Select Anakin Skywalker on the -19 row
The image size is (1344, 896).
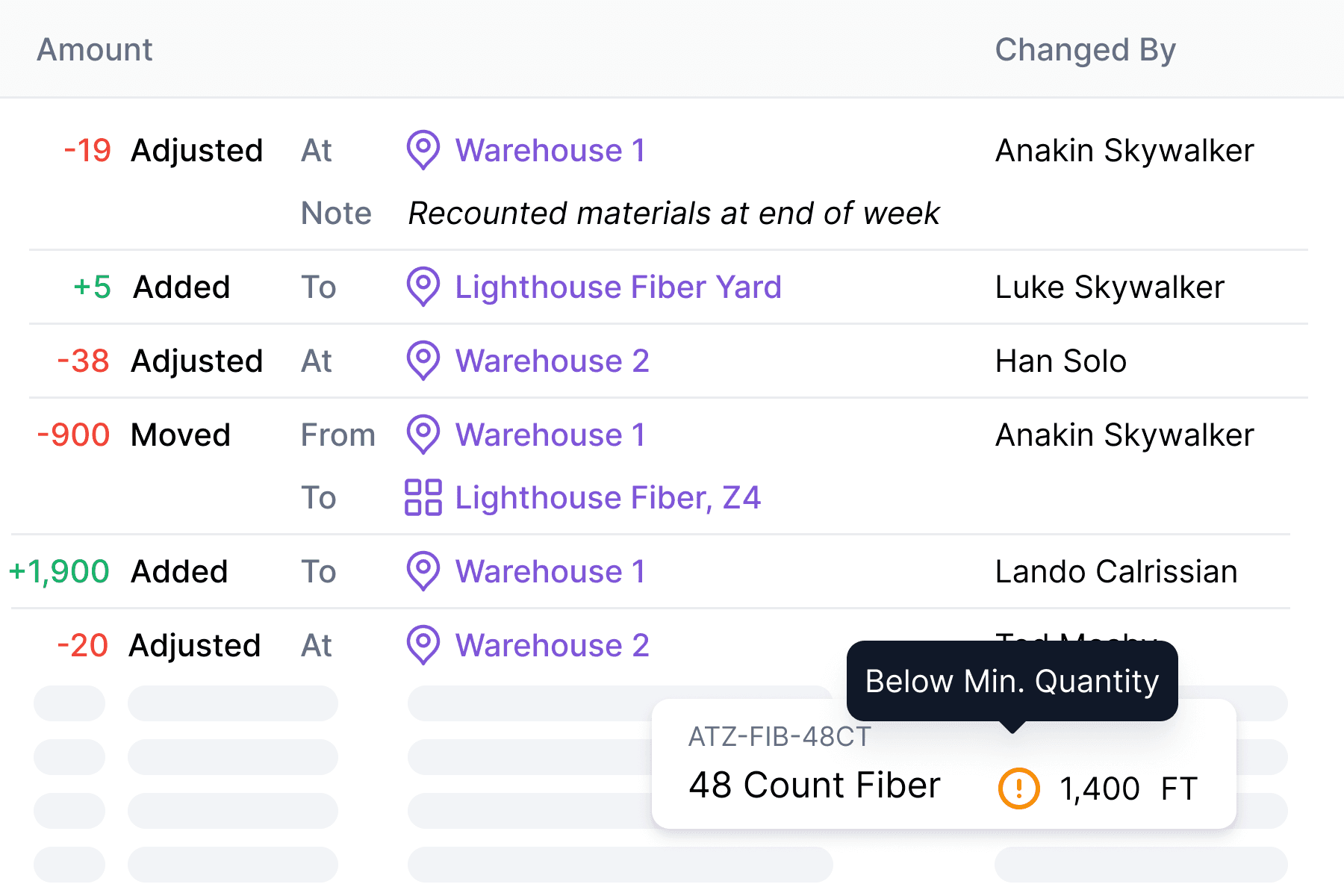pyautogui.click(x=1124, y=150)
